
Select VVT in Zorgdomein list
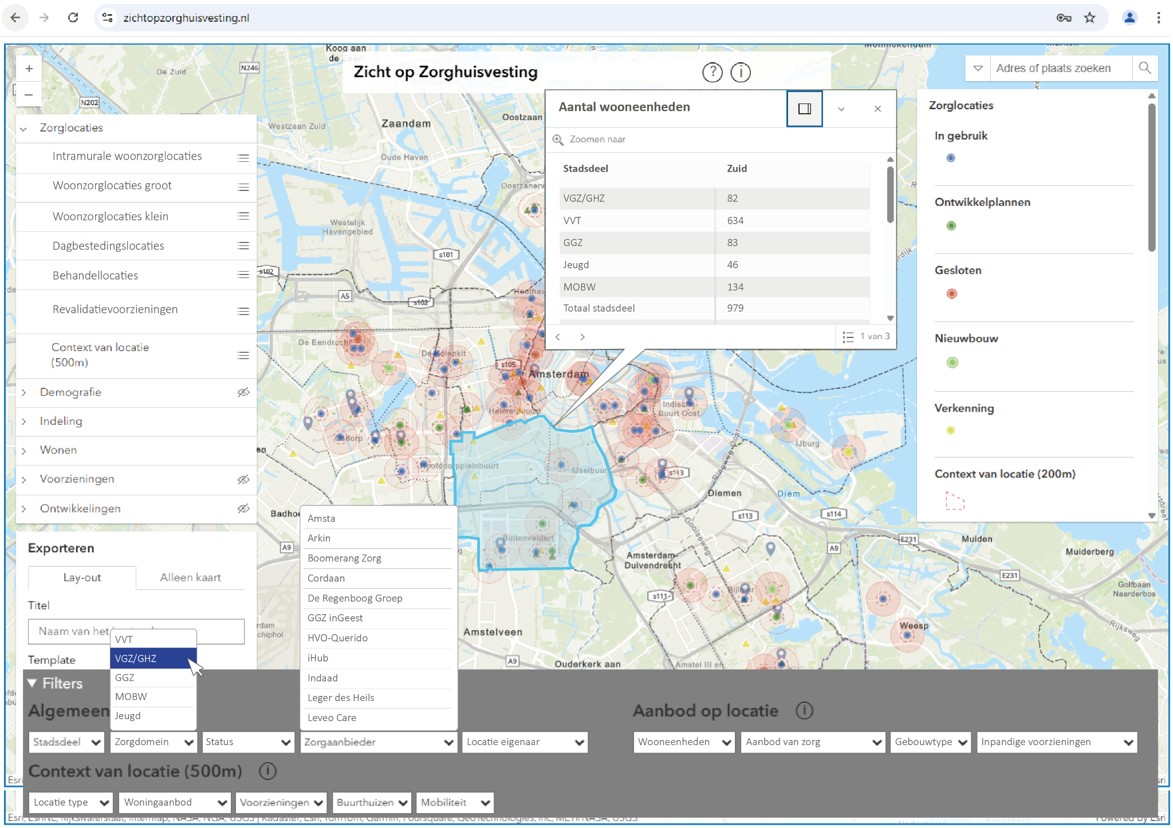point(153,640)
